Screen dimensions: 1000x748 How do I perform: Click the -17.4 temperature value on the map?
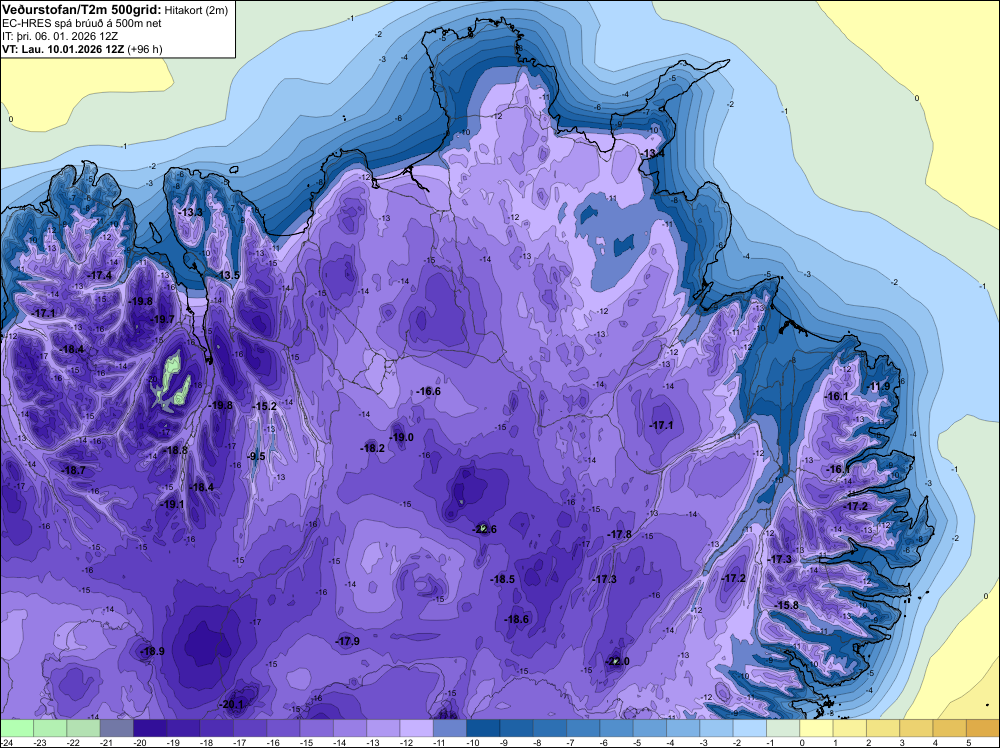pos(99,275)
